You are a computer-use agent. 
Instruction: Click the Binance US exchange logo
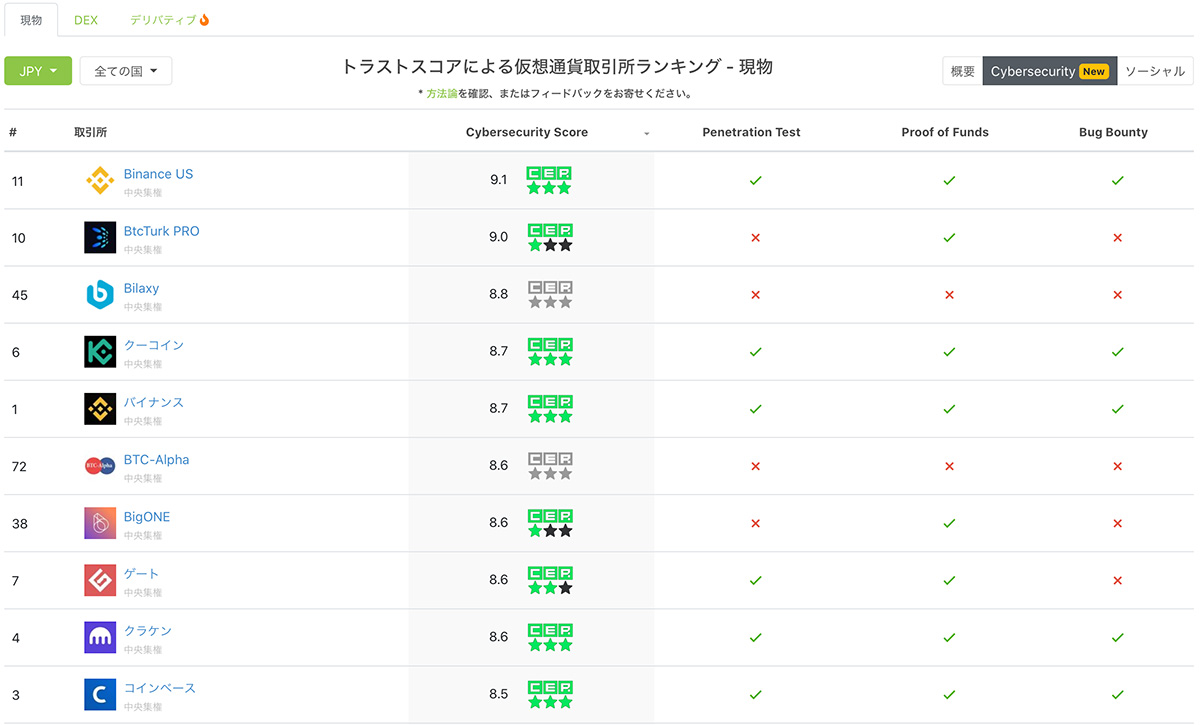(100, 180)
